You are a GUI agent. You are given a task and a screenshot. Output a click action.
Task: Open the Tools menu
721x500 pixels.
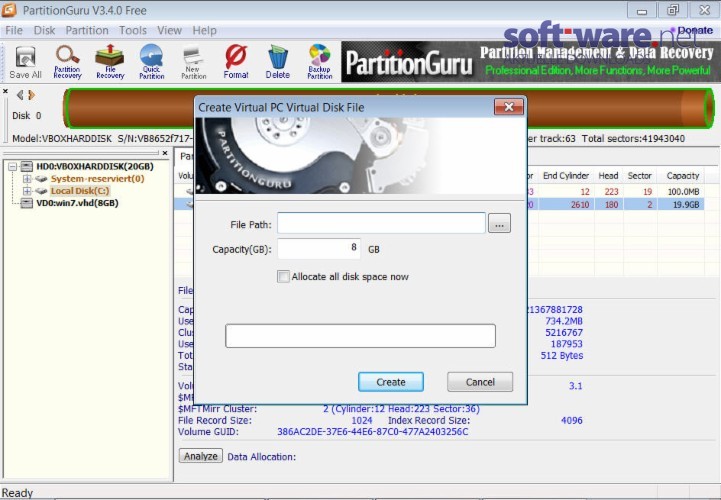pyautogui.click(x=133, y=30)
